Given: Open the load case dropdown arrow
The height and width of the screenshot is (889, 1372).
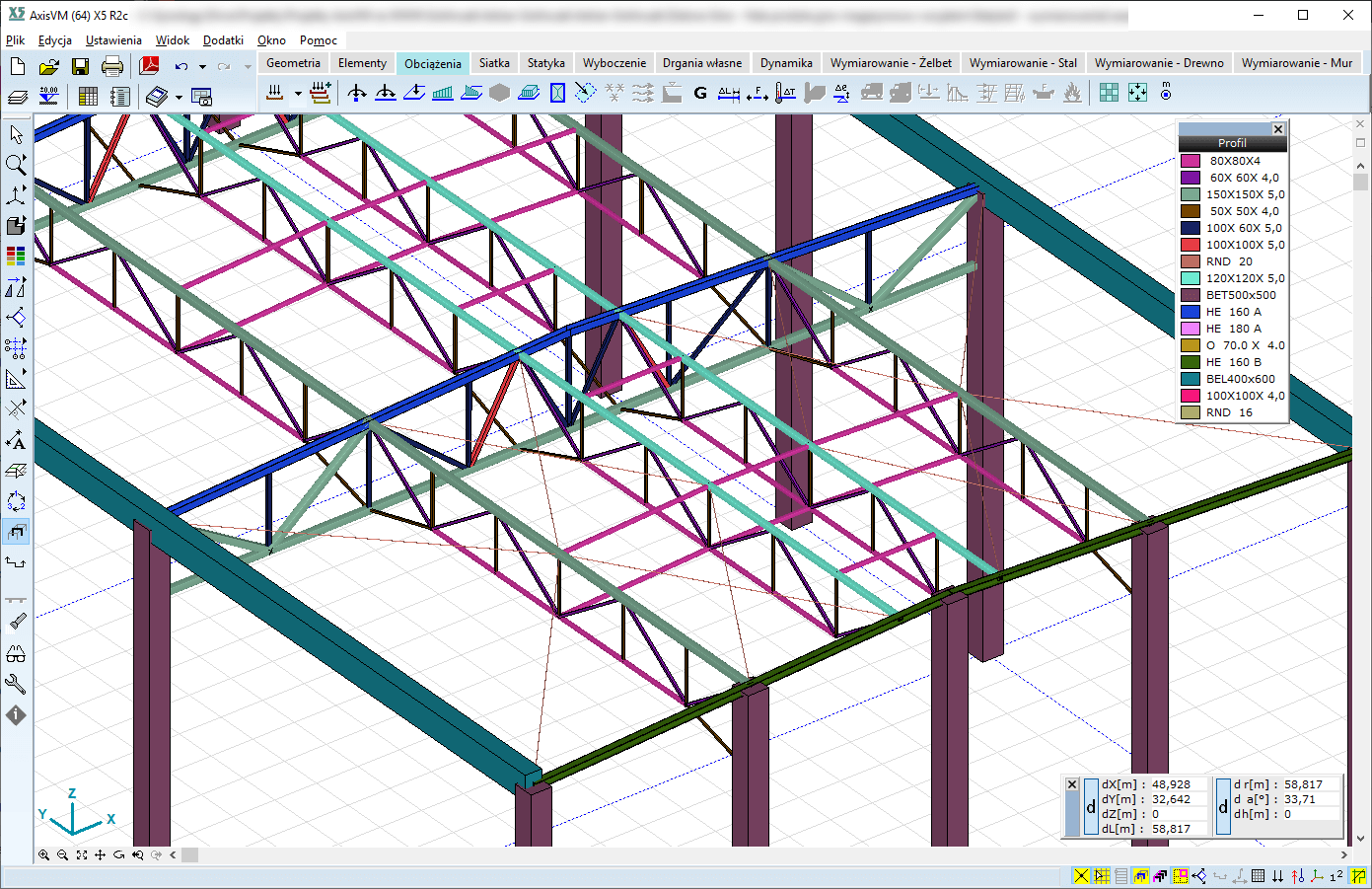Looking at the screenshot, I should pos(298,94).
